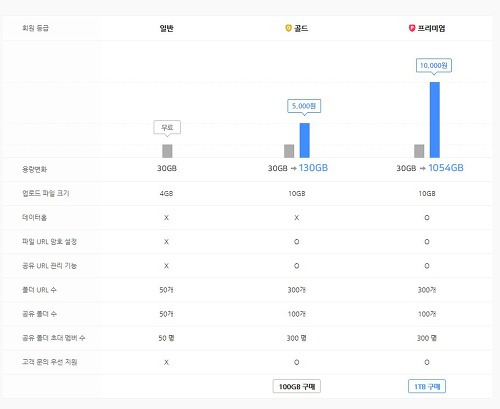The image size is (500, 409).
Task: Click the 회원 등급 row label
Action: click(35, 28)
